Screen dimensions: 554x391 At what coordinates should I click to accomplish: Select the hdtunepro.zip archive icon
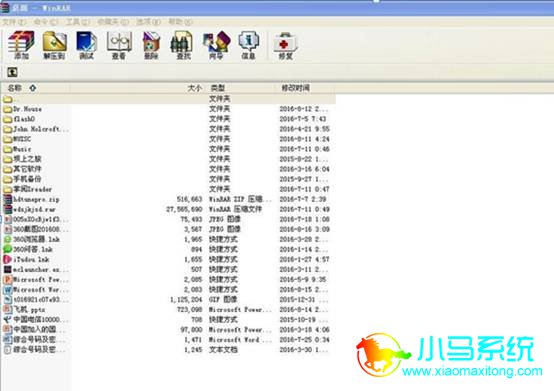click(8, 199)
